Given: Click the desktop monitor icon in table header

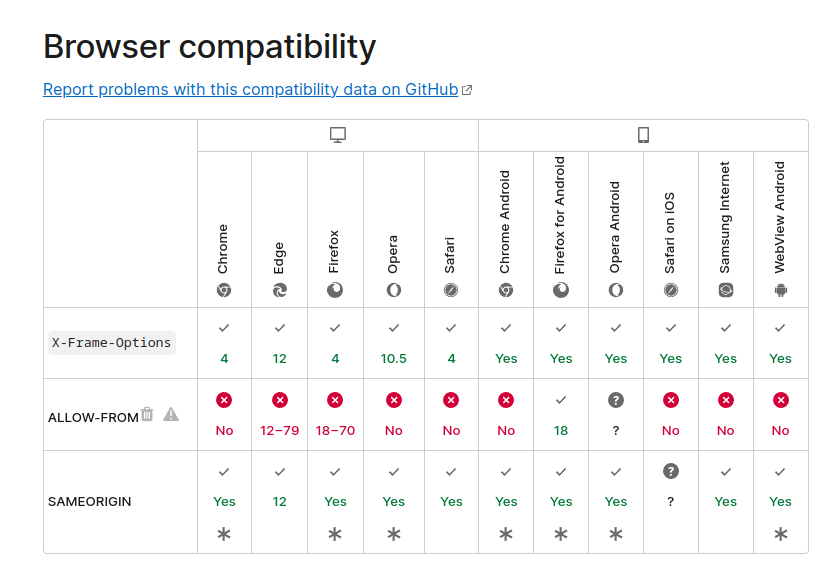Looking at the screenshot, I should 338,135.
